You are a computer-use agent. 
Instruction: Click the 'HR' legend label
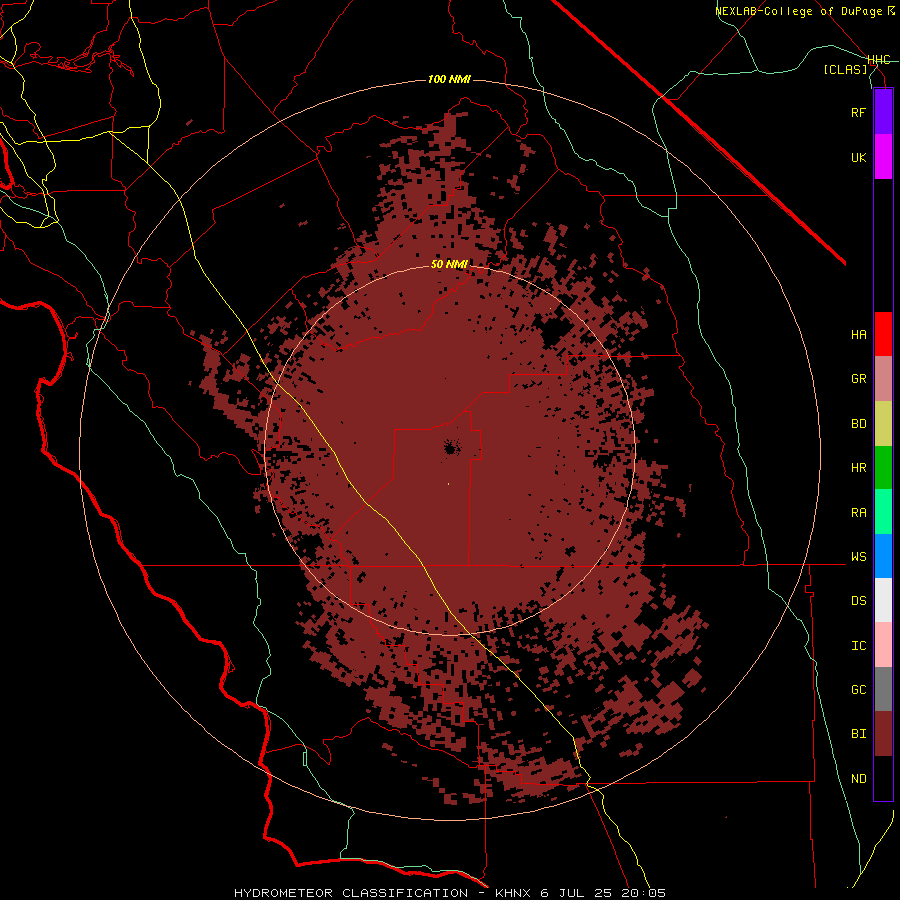coord(858,468)
